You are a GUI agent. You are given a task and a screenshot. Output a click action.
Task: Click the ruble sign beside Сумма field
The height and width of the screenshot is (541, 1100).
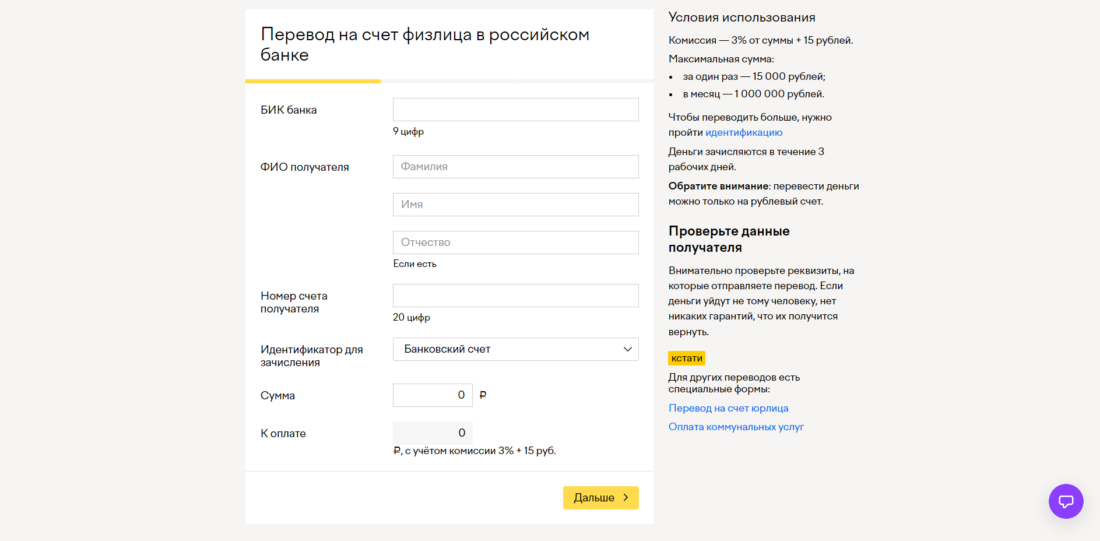point(483,395)
